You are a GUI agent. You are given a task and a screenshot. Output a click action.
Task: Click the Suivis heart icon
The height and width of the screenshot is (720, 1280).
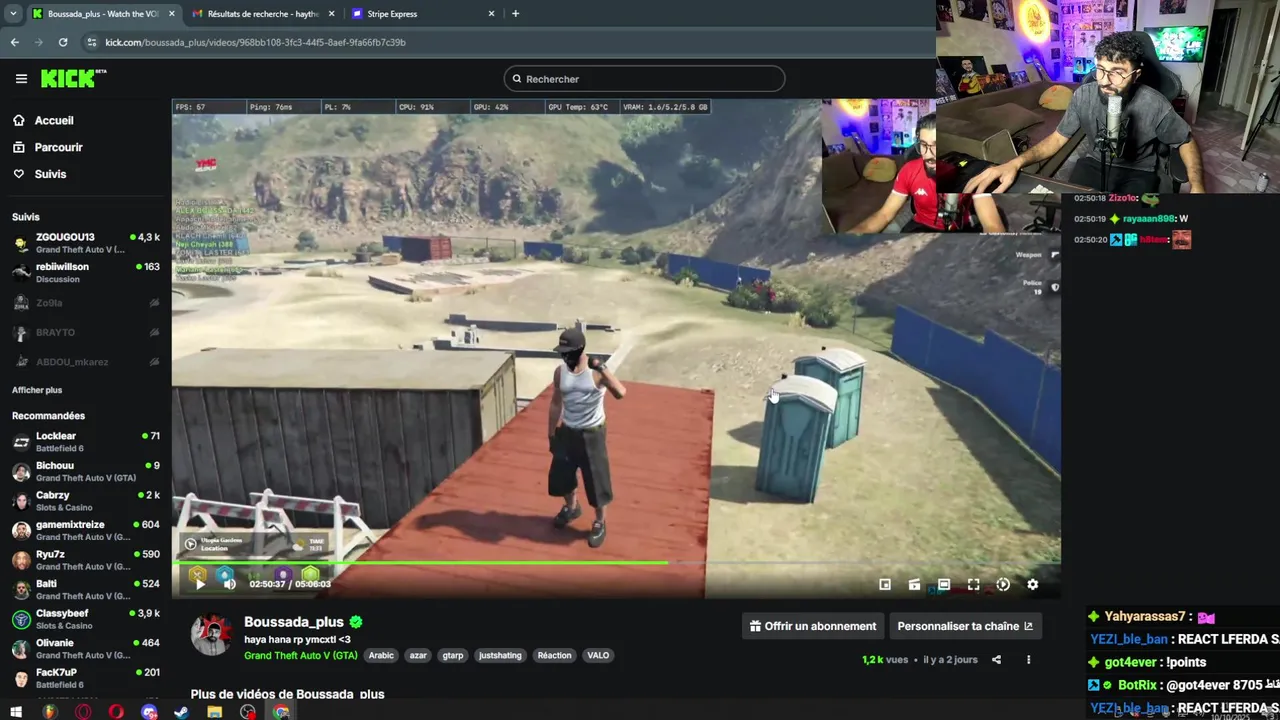[x=19, y=174]
